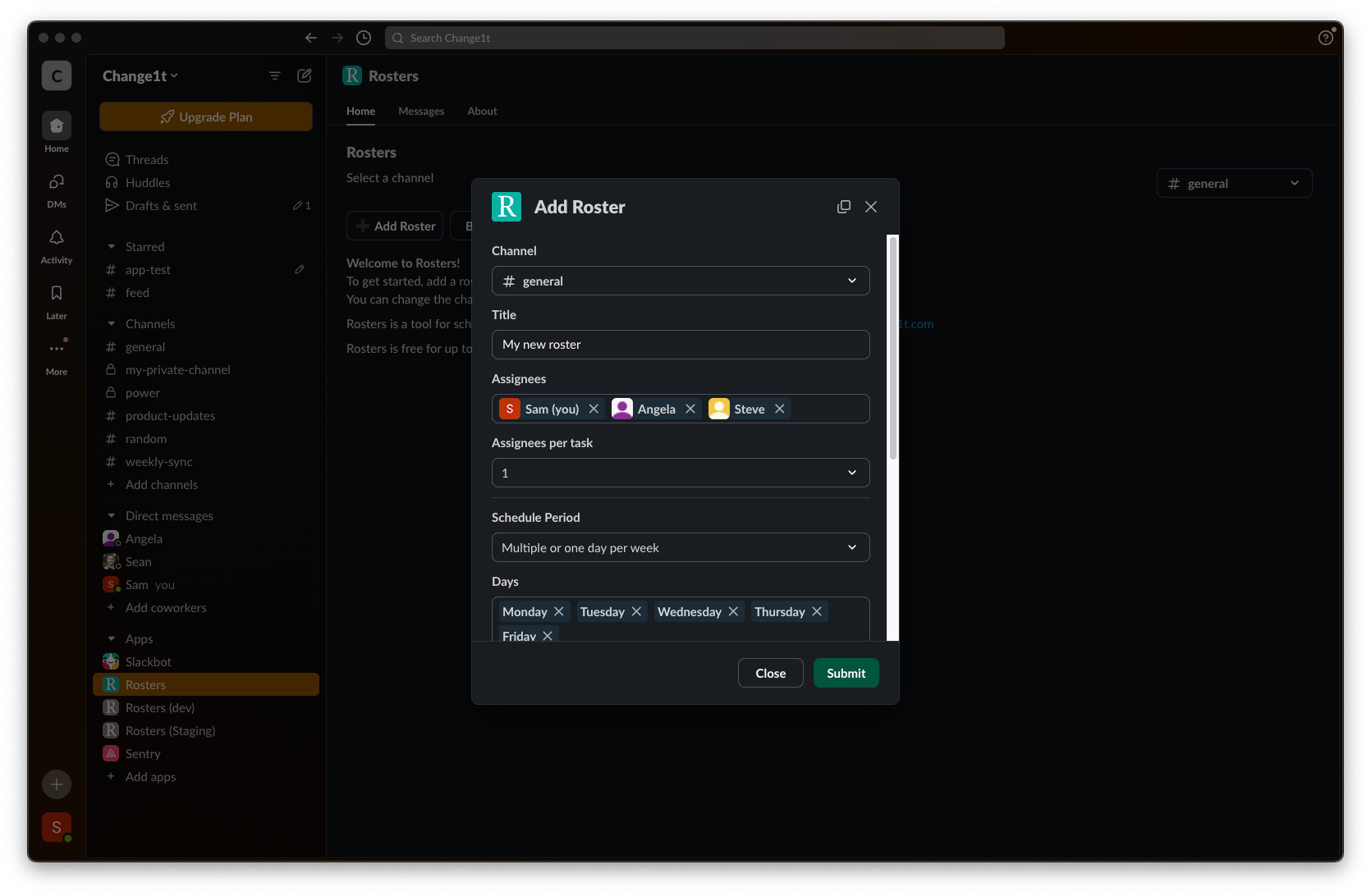Image resolution: width=1371 pixels, height=896 pixels.
Task: Click Add Roster button on Rosters home
Action: (395, 226)
